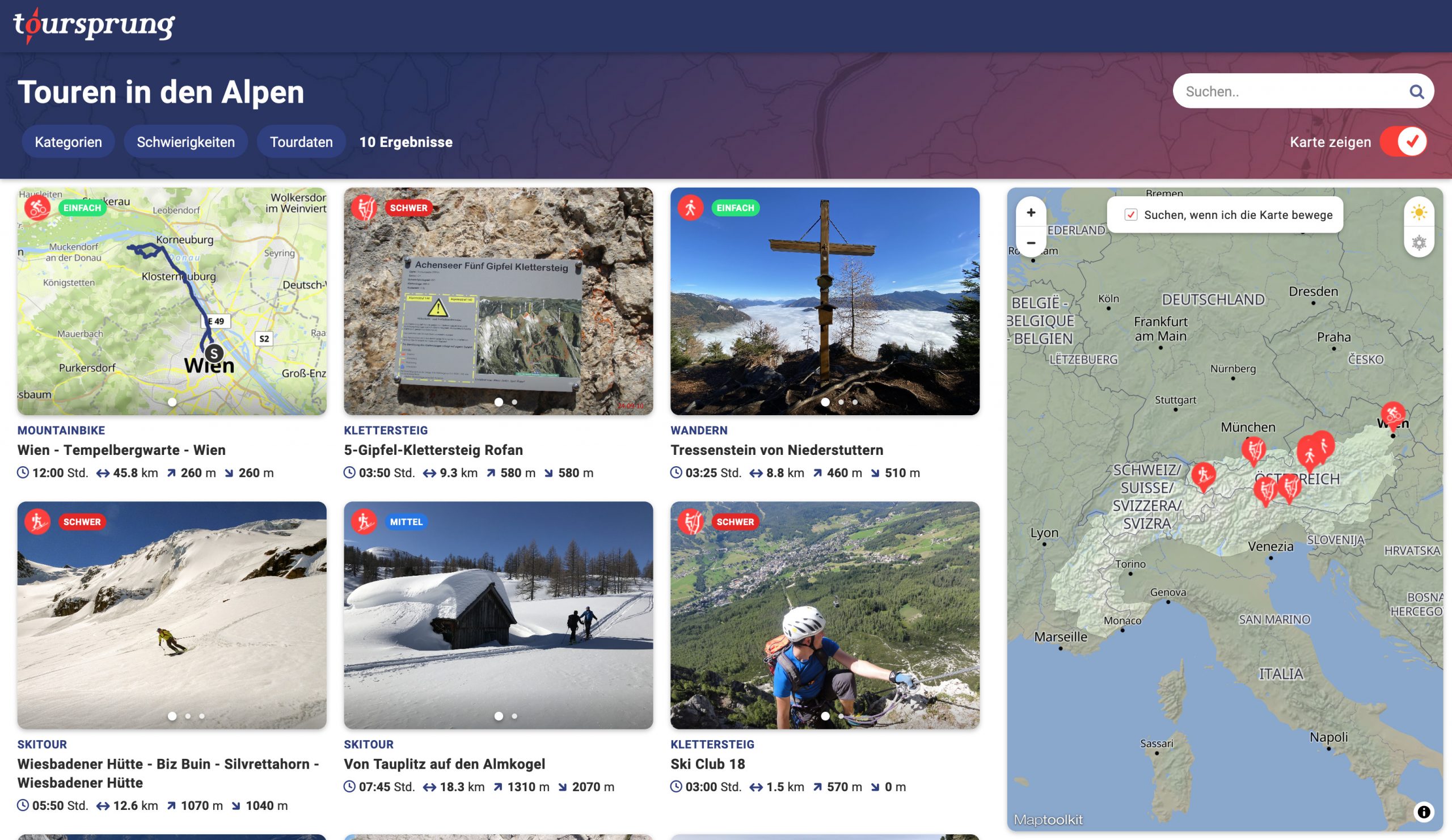
Task: Open 'Von Tauplitz auf den Almkogel' tour
Action: (444, 764)
